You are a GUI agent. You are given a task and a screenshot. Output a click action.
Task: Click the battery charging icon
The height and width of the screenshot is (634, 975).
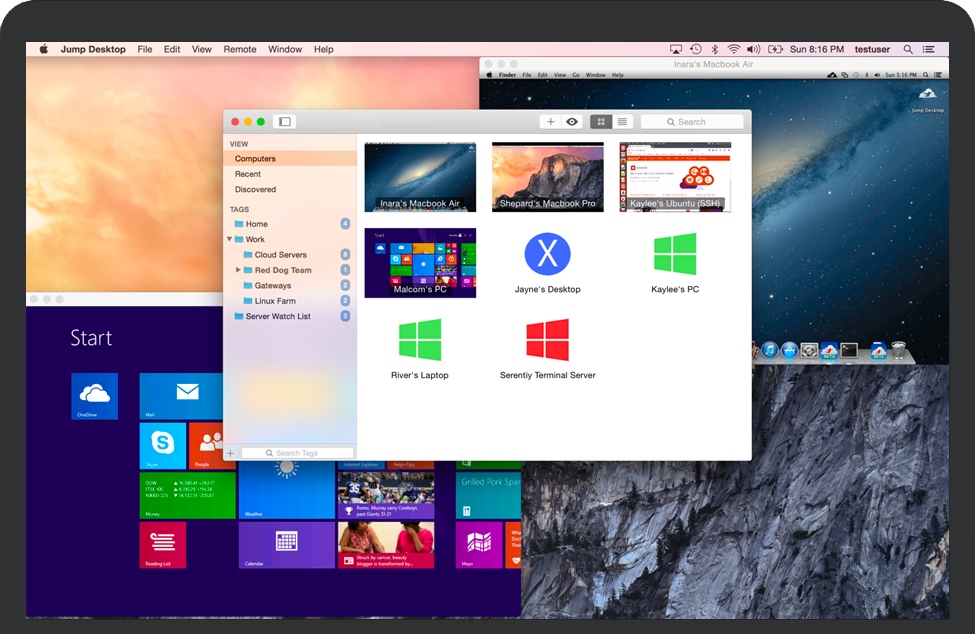(x=775, y=49)
